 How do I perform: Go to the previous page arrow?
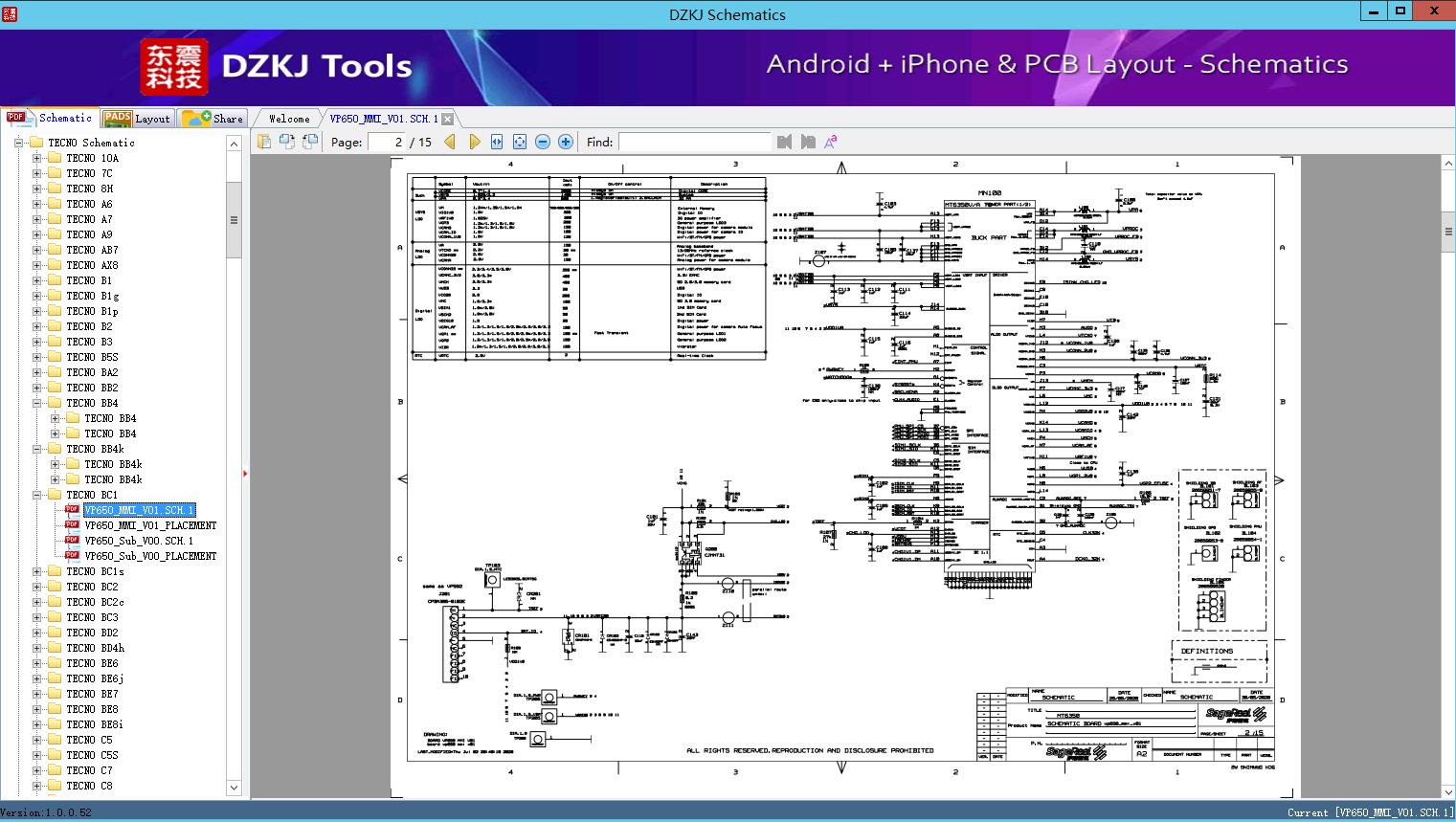(449, 142)
